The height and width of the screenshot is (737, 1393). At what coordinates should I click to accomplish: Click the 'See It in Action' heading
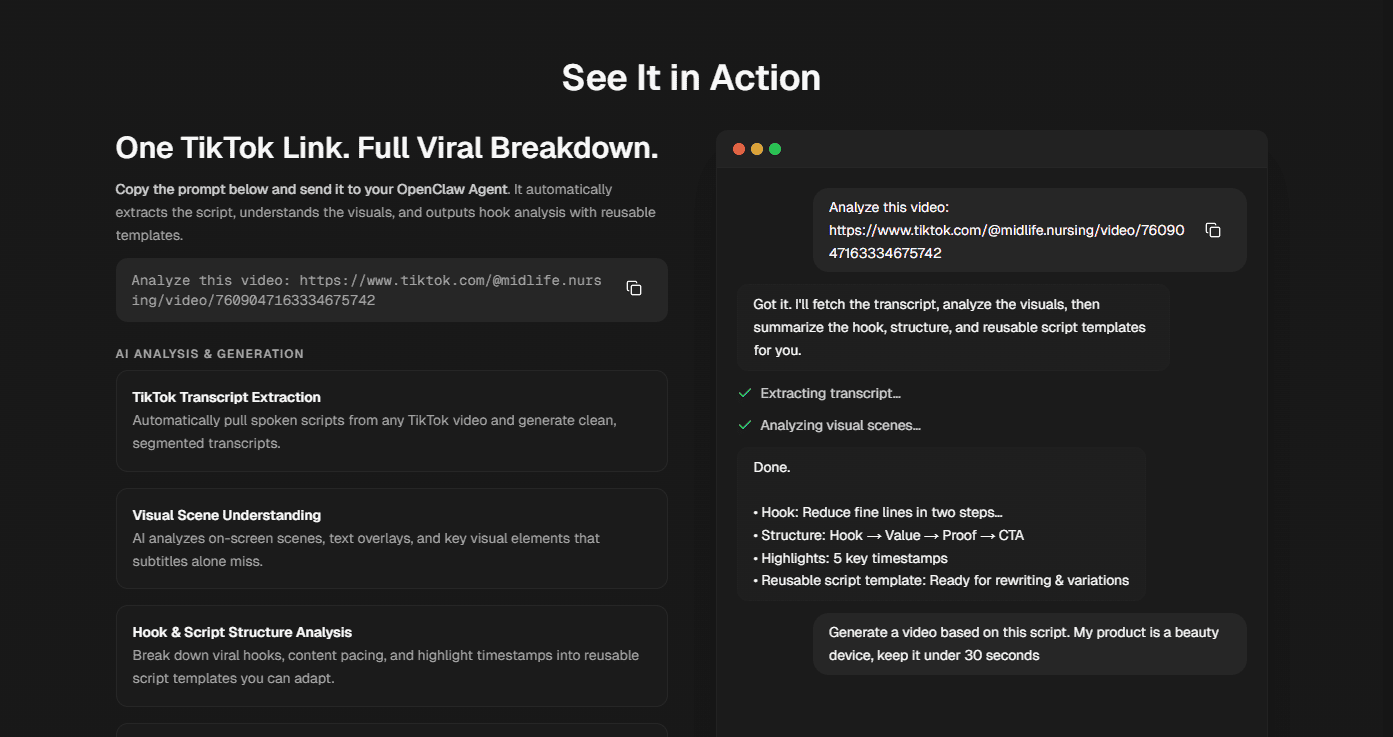tap(691, 78)
